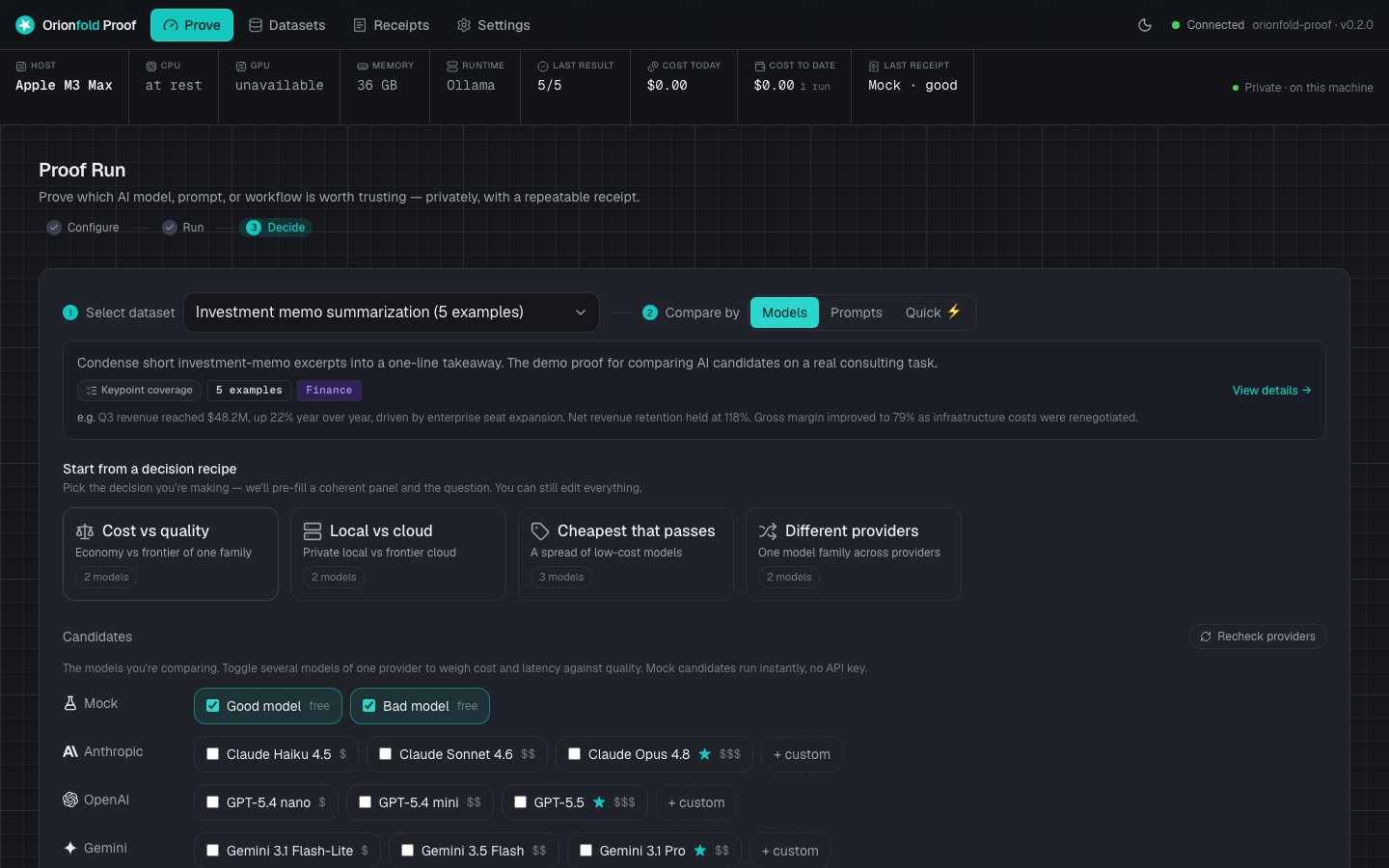Select the GPT-5.4 mini checkbox
The image size is (1389, 868).
coord(366,802)
